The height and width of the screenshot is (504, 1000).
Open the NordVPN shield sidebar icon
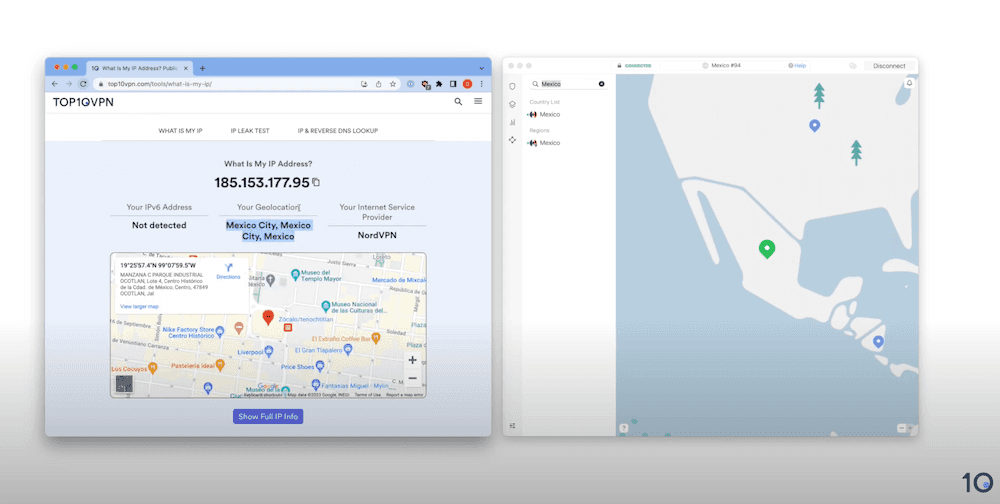[x=512, y=86]
